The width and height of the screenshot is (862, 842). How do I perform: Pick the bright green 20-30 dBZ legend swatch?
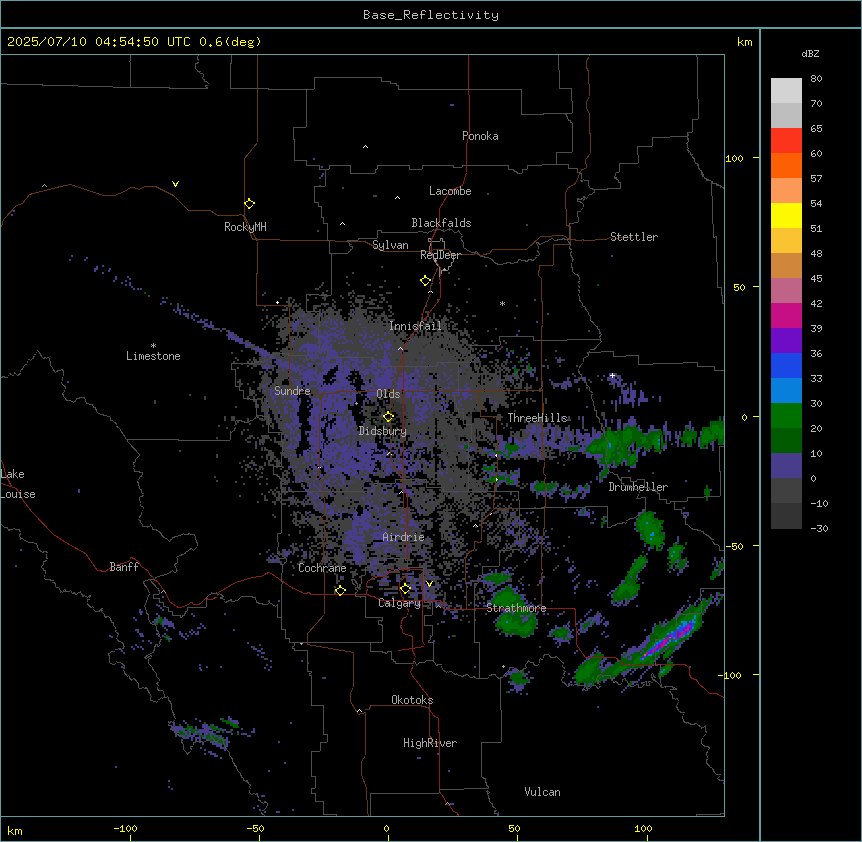coord(786,416)
